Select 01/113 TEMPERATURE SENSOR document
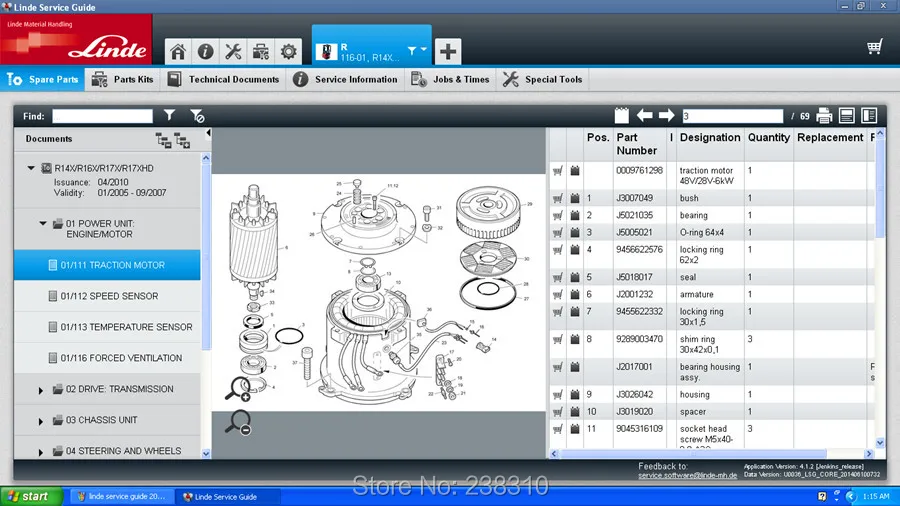Image resolution: width=900 pixels, height=506 pixels. point(107,327)
